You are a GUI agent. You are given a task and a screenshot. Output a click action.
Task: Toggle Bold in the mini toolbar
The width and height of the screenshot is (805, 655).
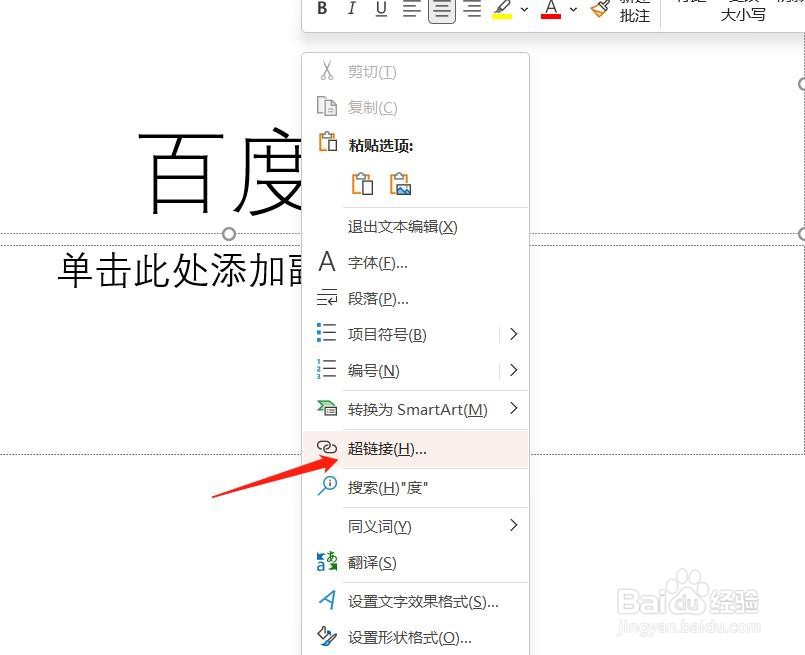pyautogui.click(x=322, y=9)
